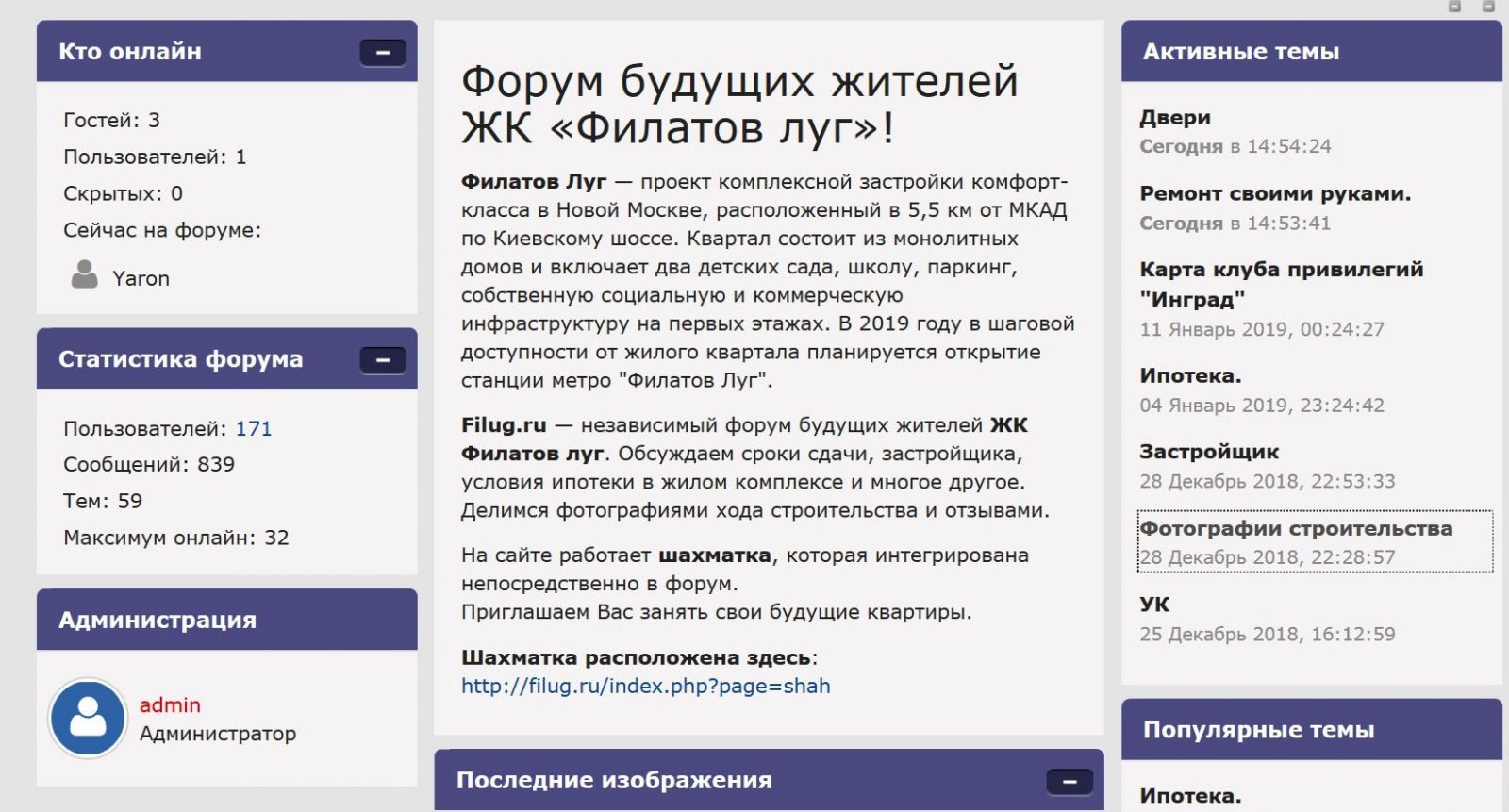Click the 11 Январь 2019, 00:24:27 date
Image resolution: width=1509 pixels, height=812 pixels.
pos(1262,329)
